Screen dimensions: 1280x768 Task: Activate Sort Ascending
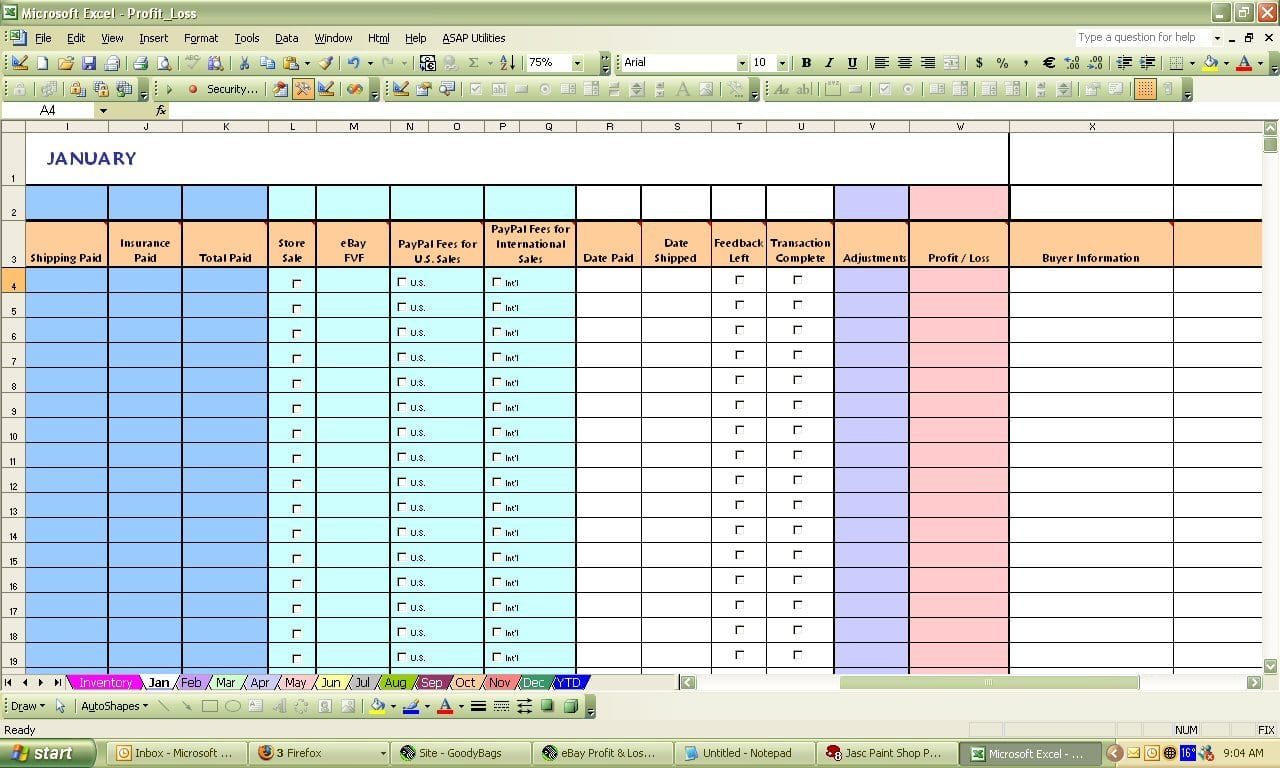coord(505,62)
